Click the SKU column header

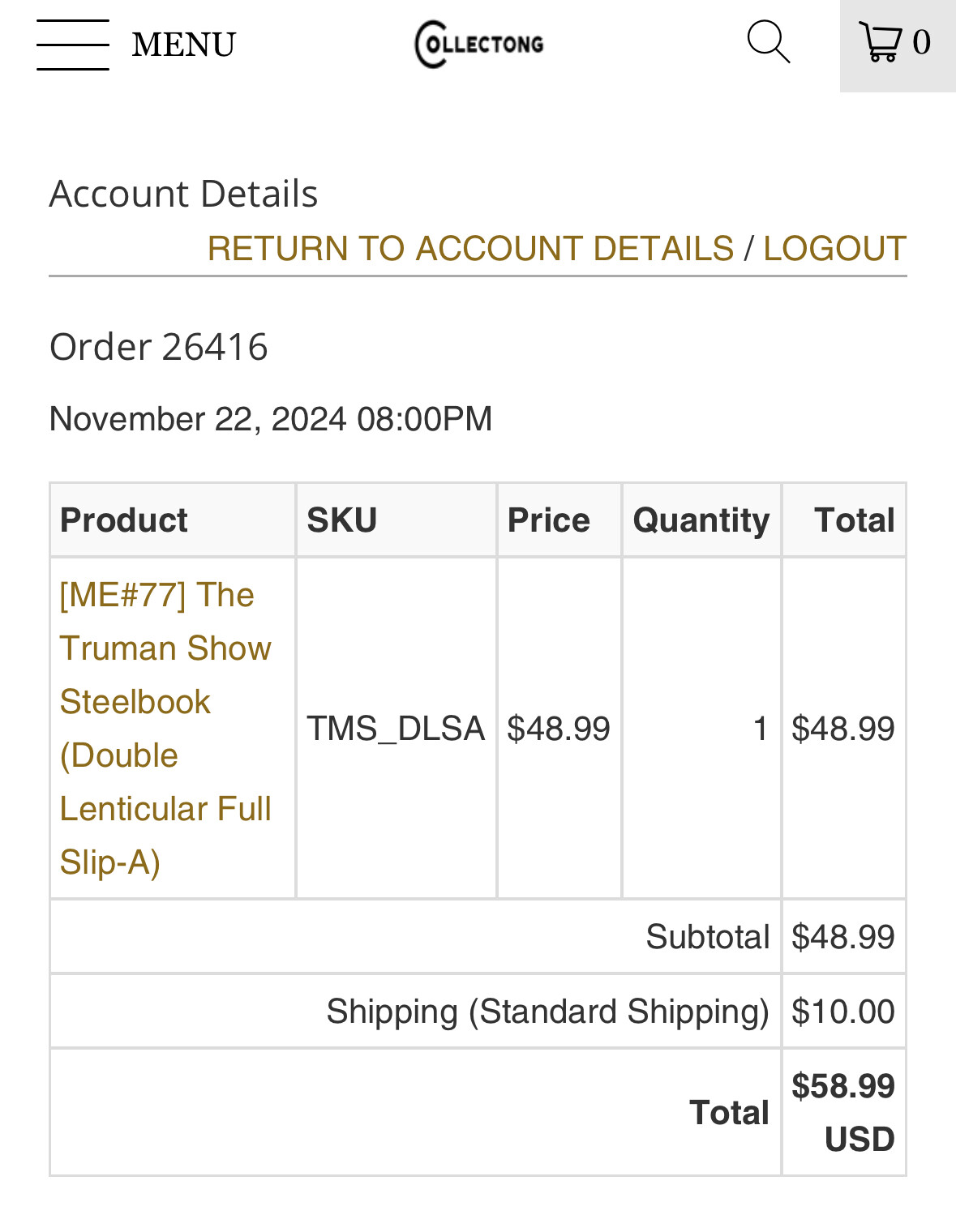342,520
